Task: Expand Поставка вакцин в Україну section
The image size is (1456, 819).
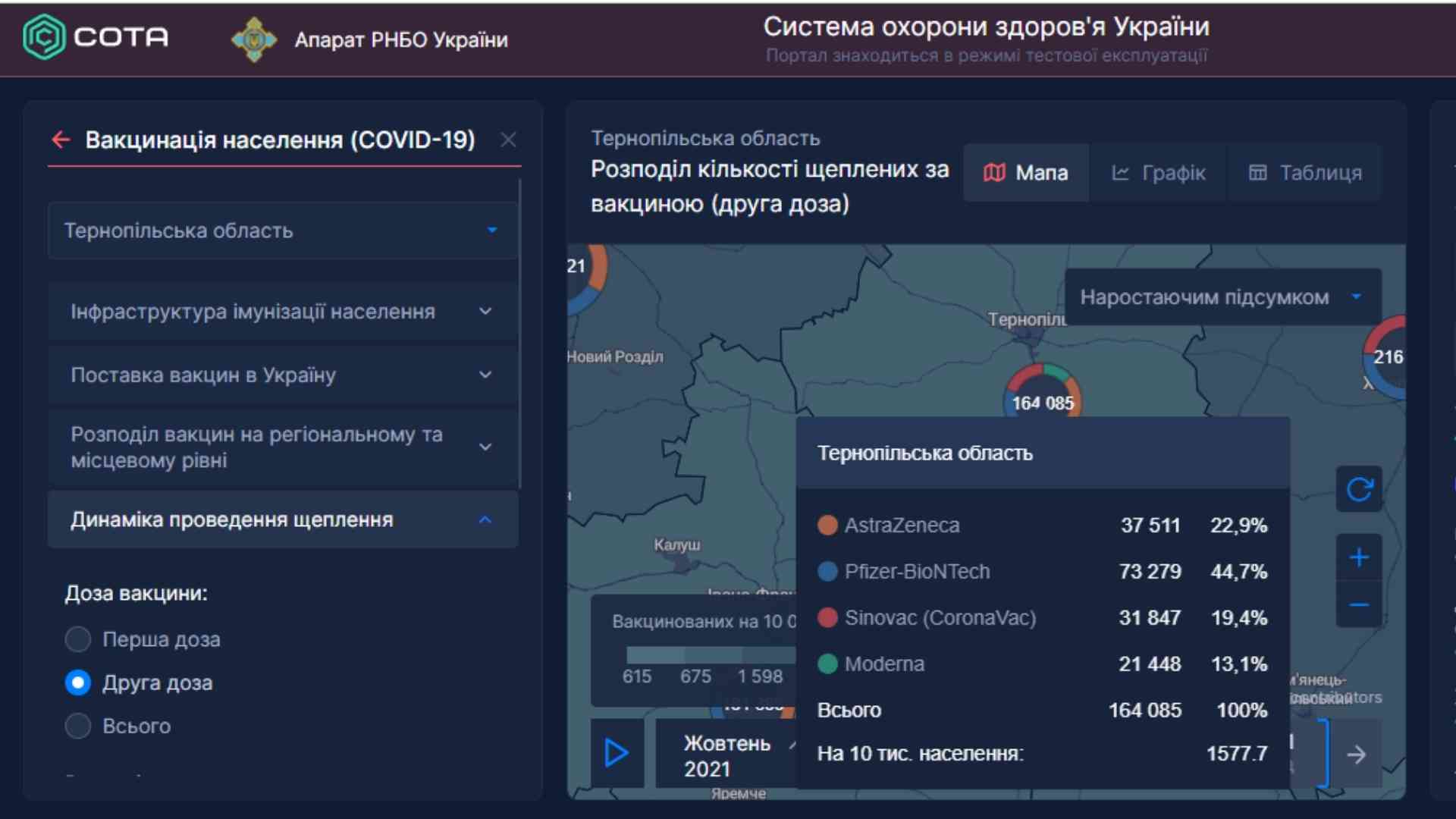Action: point(282,375)
